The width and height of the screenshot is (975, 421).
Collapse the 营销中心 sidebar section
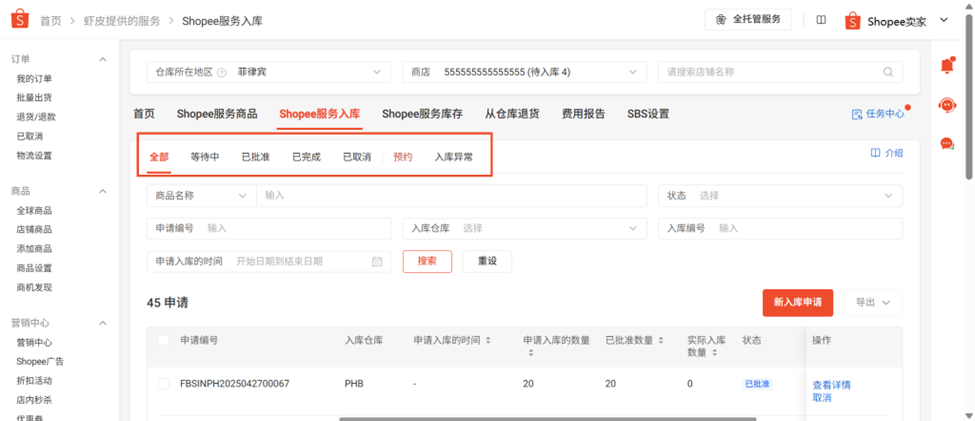tap(103, 323)
